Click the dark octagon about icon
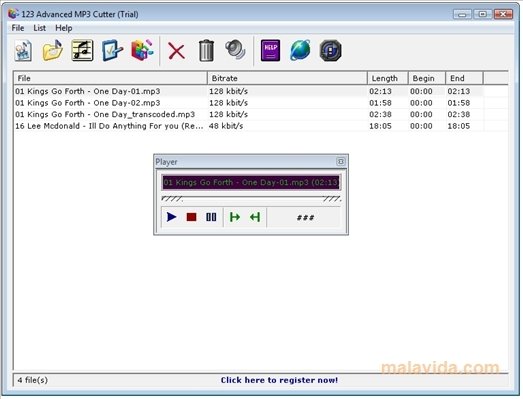The image size is (523, 399). tap(330, 51)
